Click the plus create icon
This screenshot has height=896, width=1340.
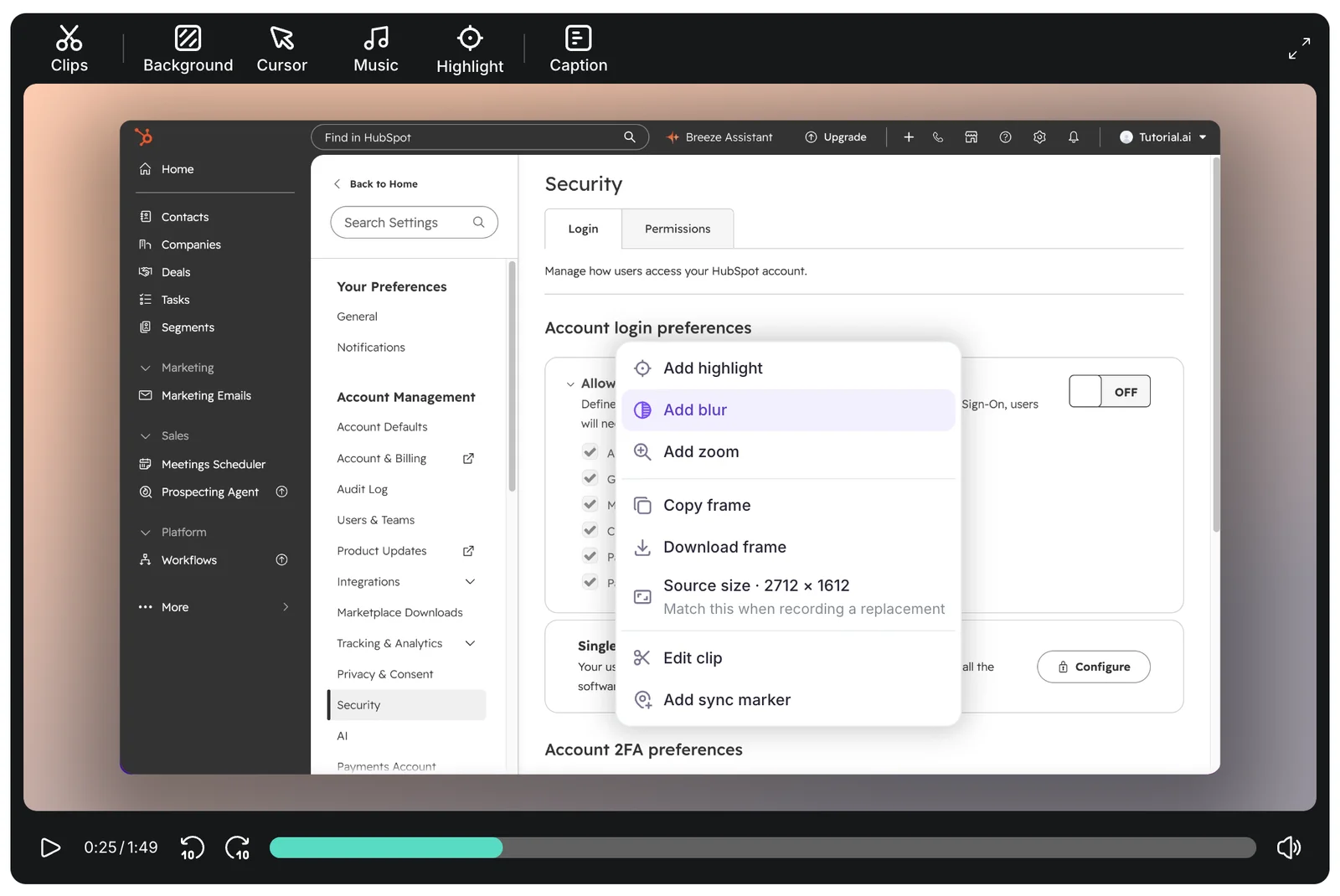[x=908, y=137]
